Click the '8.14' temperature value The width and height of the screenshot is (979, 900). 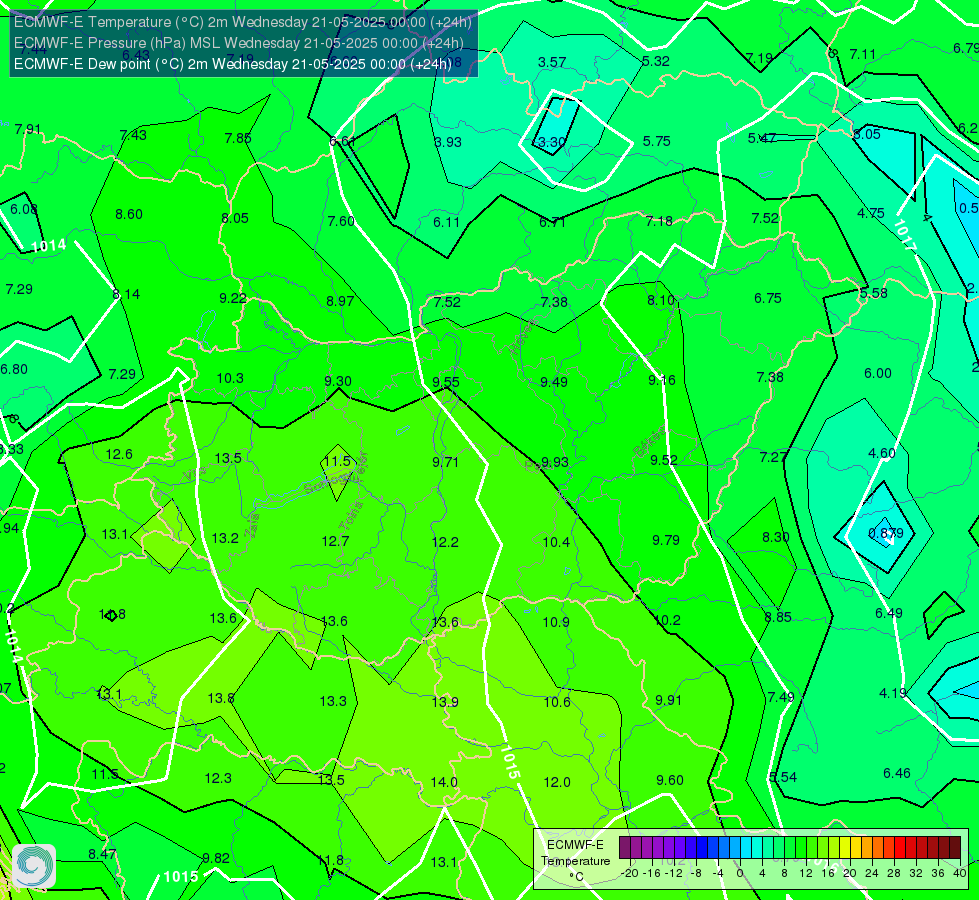click(126, 294)
